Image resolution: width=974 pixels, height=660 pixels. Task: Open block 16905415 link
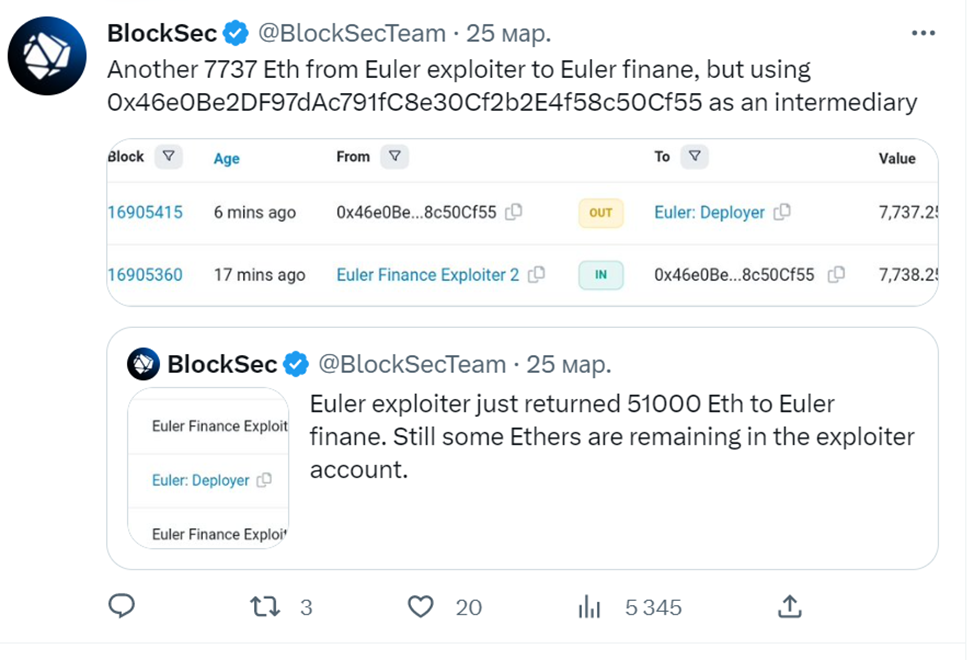click(145, 212)
